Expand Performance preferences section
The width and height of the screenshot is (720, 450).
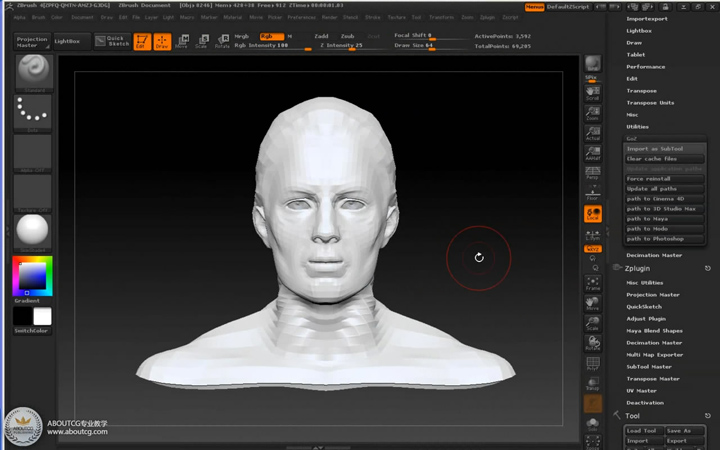[x=646, y=67]
